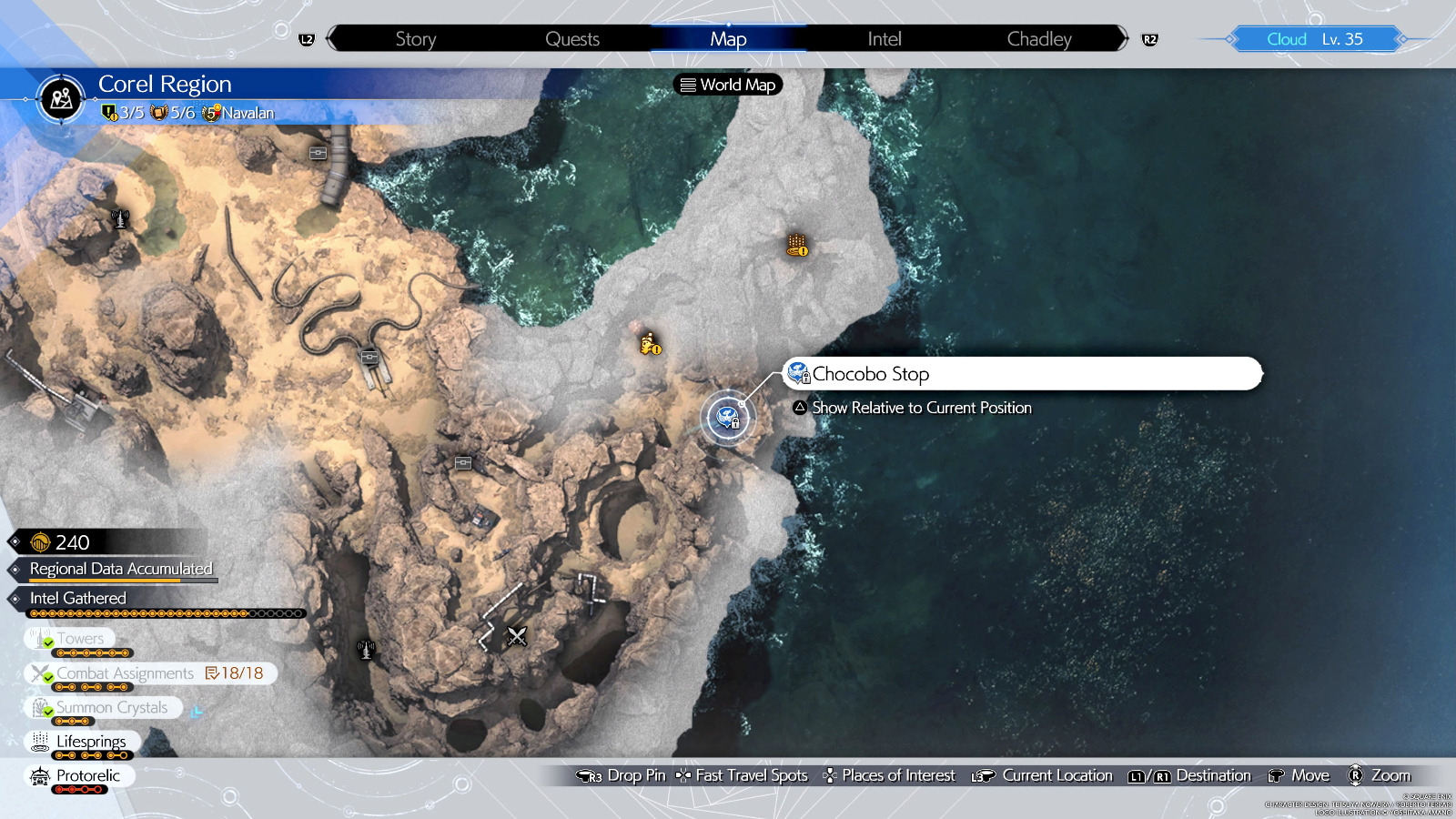
Task: Click the Corel Region map emblem icon
Action: (x=61, y=98)
